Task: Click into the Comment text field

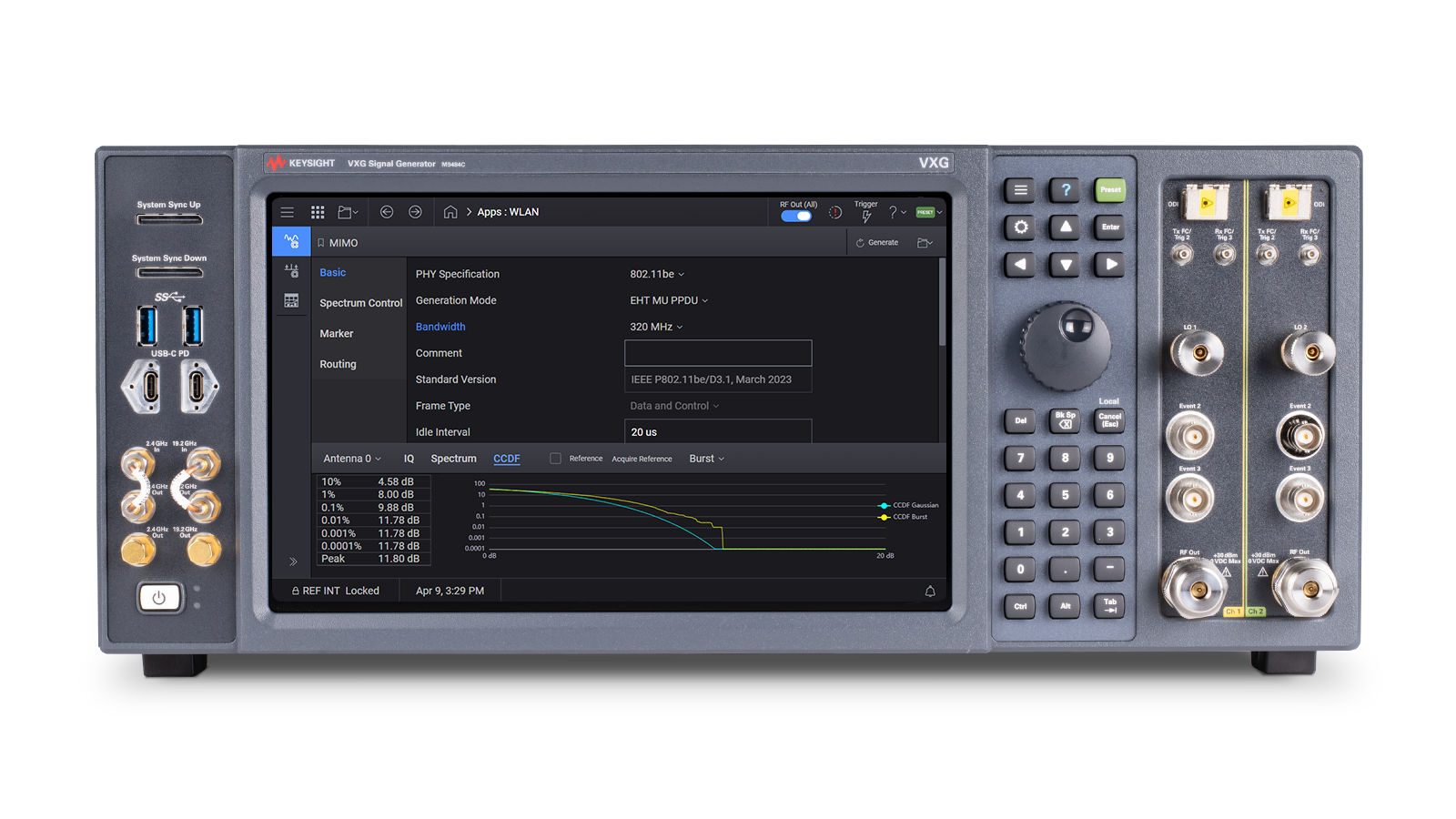Action: (x=718, y=353)
